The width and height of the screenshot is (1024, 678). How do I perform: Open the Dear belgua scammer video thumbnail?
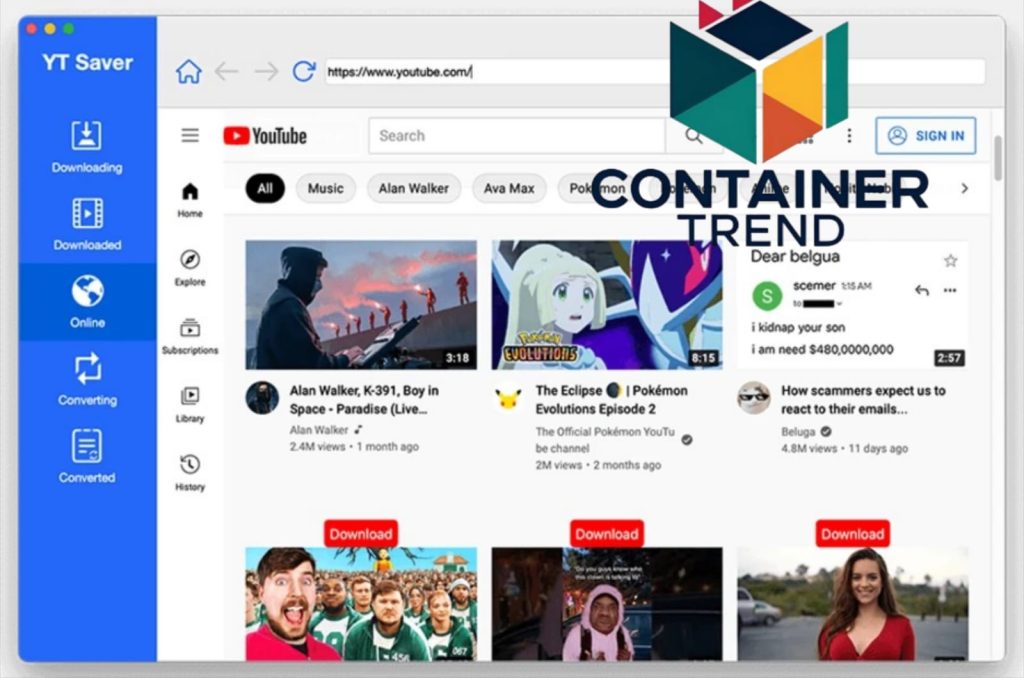[x=852, y=305]
